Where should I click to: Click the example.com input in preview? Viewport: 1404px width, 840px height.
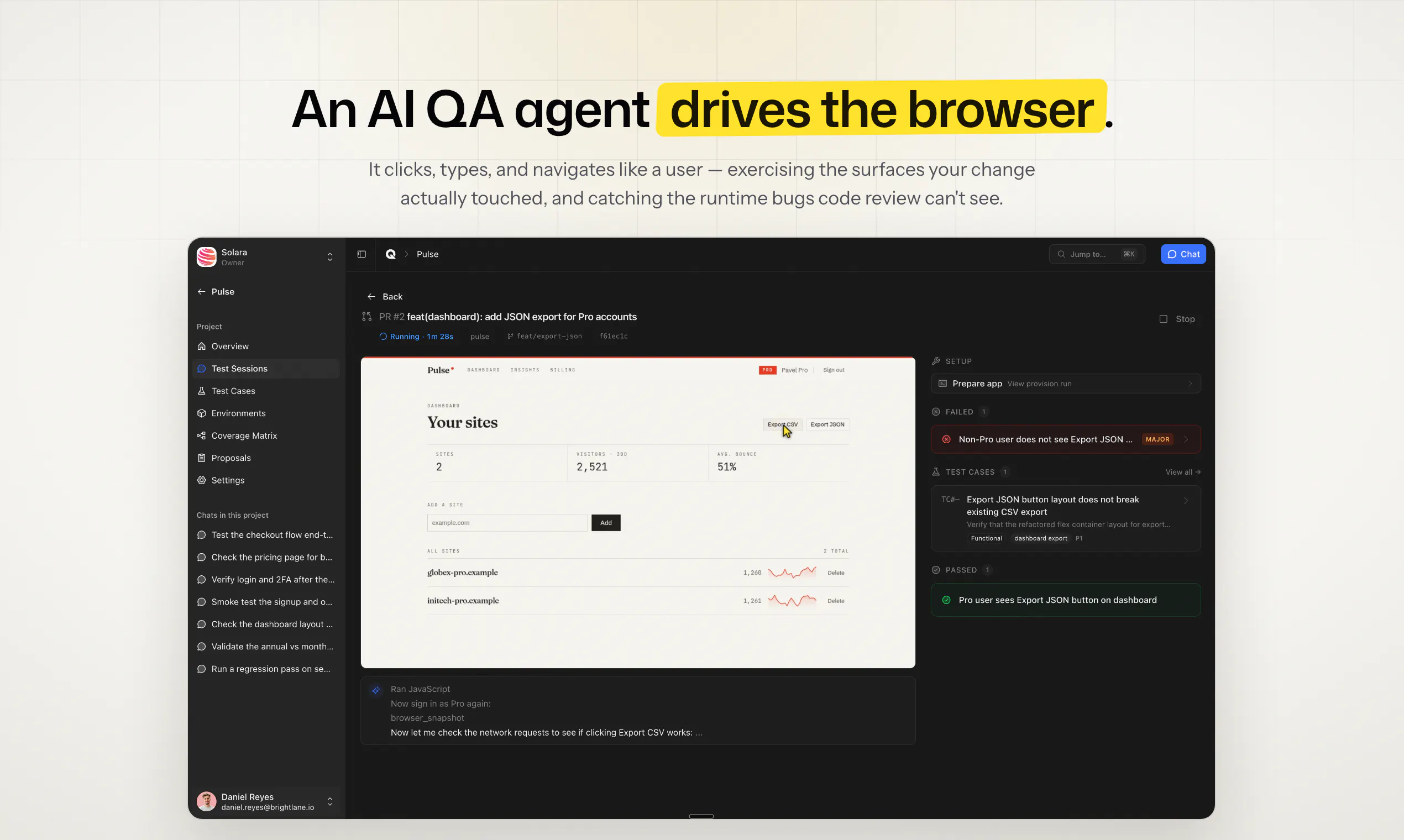click(x=507, y=522)
